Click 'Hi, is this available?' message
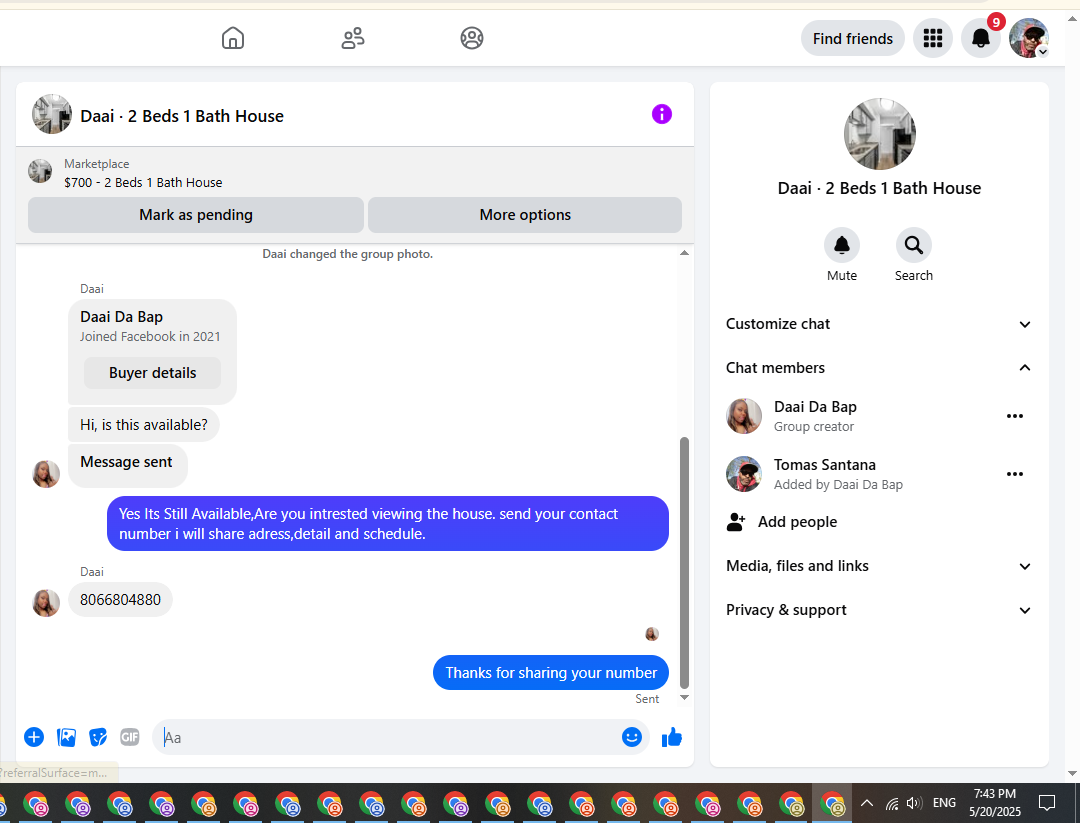The width and height of the screenshot is (1080, 823). (x=143, y=425)
